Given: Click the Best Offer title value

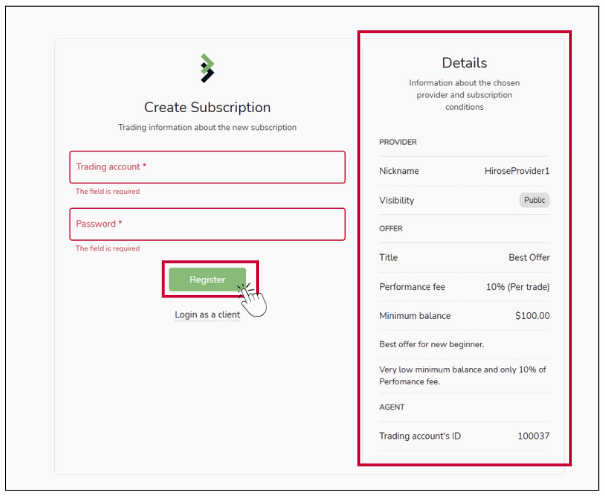Looking at the screenshot, I should coord(529,257).
